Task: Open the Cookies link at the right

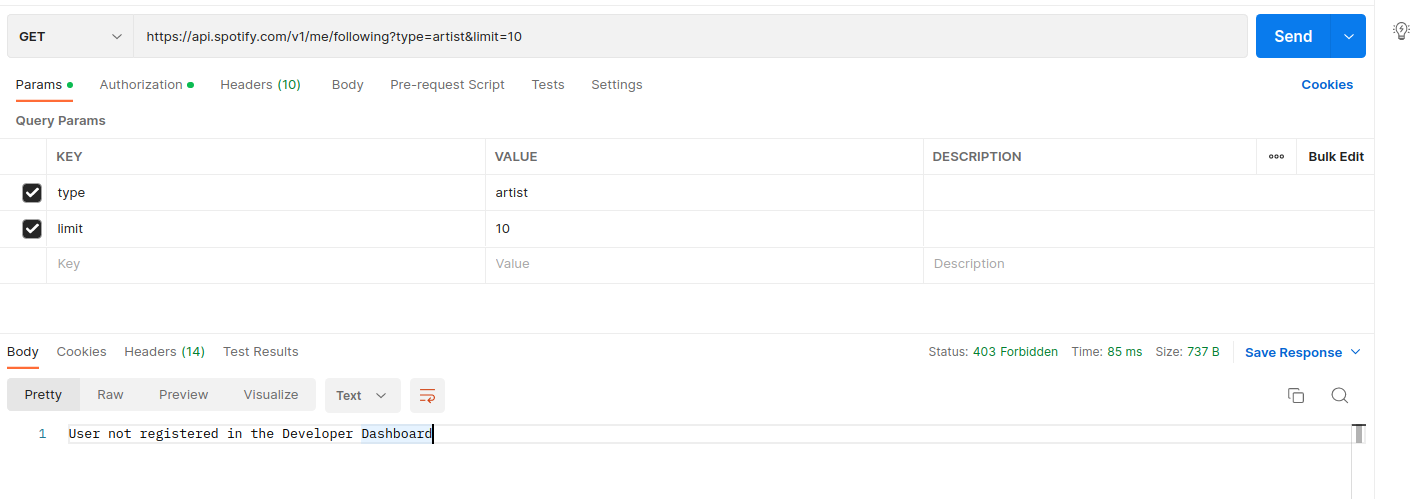Action: pos(1327,85)
